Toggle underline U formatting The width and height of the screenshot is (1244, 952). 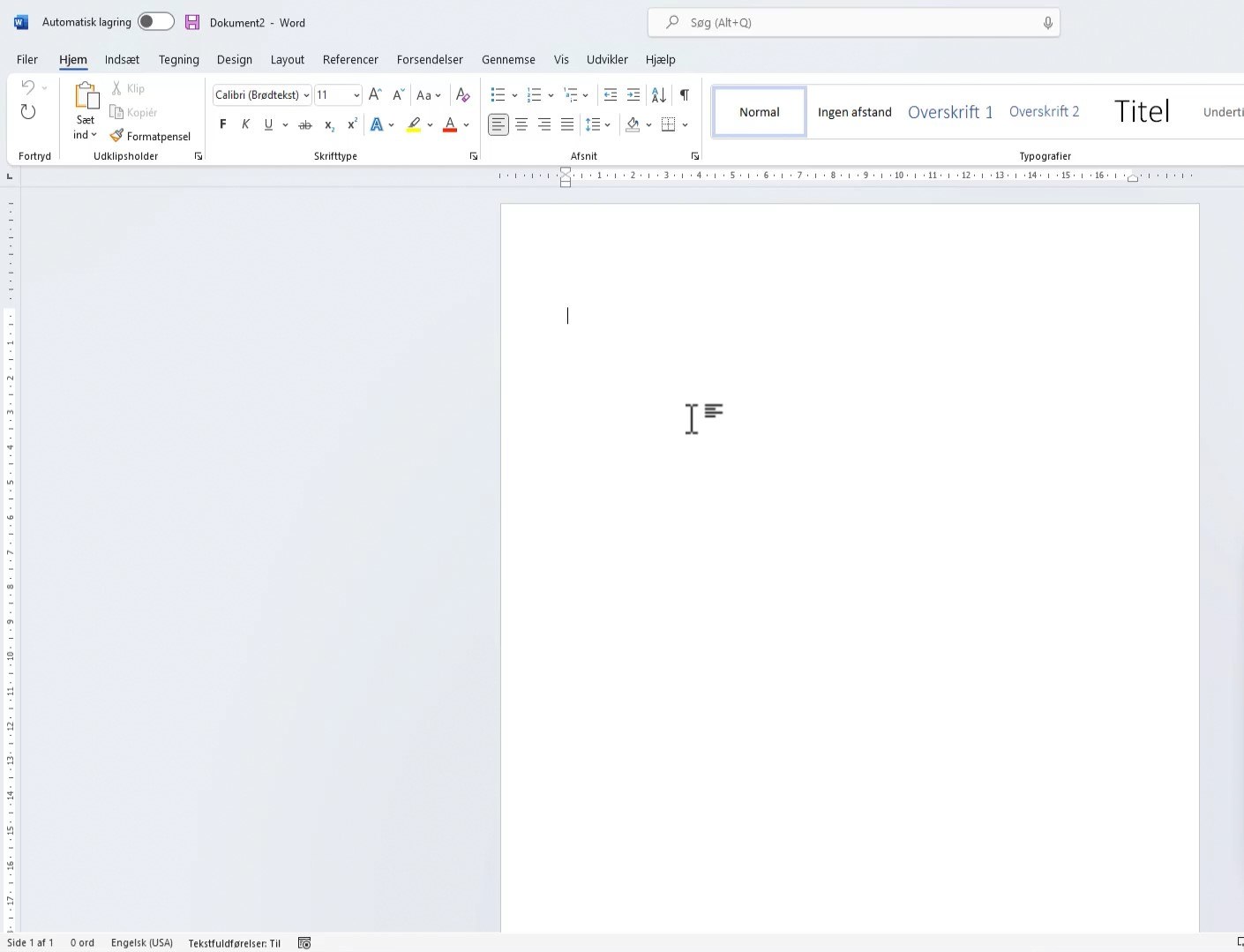point(268,124)
